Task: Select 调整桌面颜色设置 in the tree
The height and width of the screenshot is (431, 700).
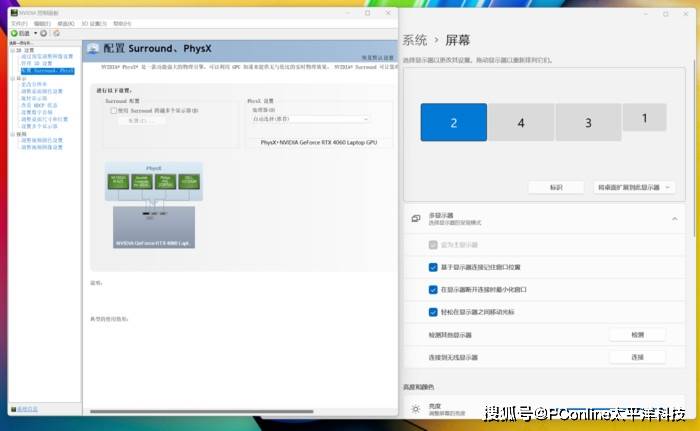Action: [x=42, y=91]
